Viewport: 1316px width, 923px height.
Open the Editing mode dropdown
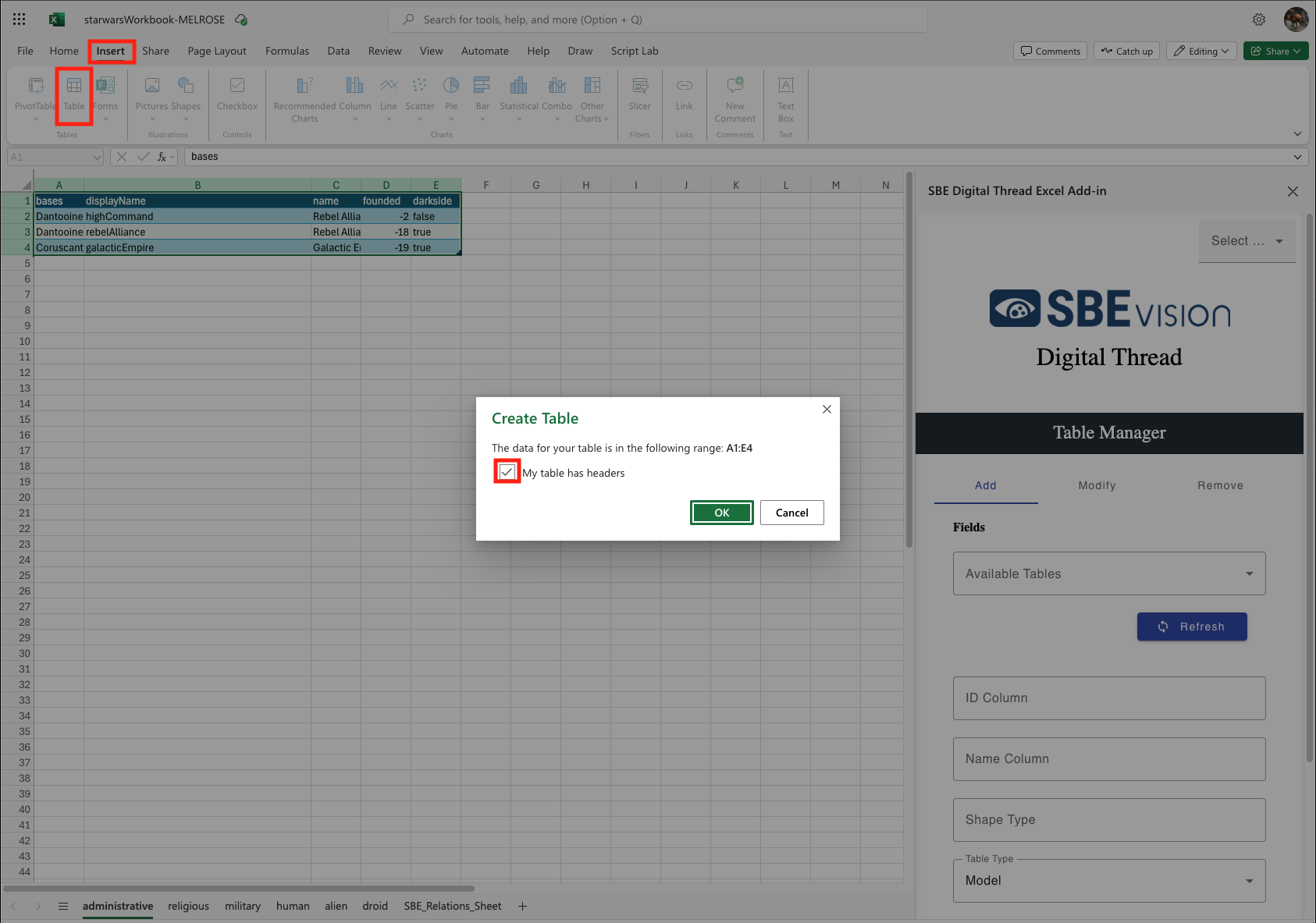point(1201,51)
